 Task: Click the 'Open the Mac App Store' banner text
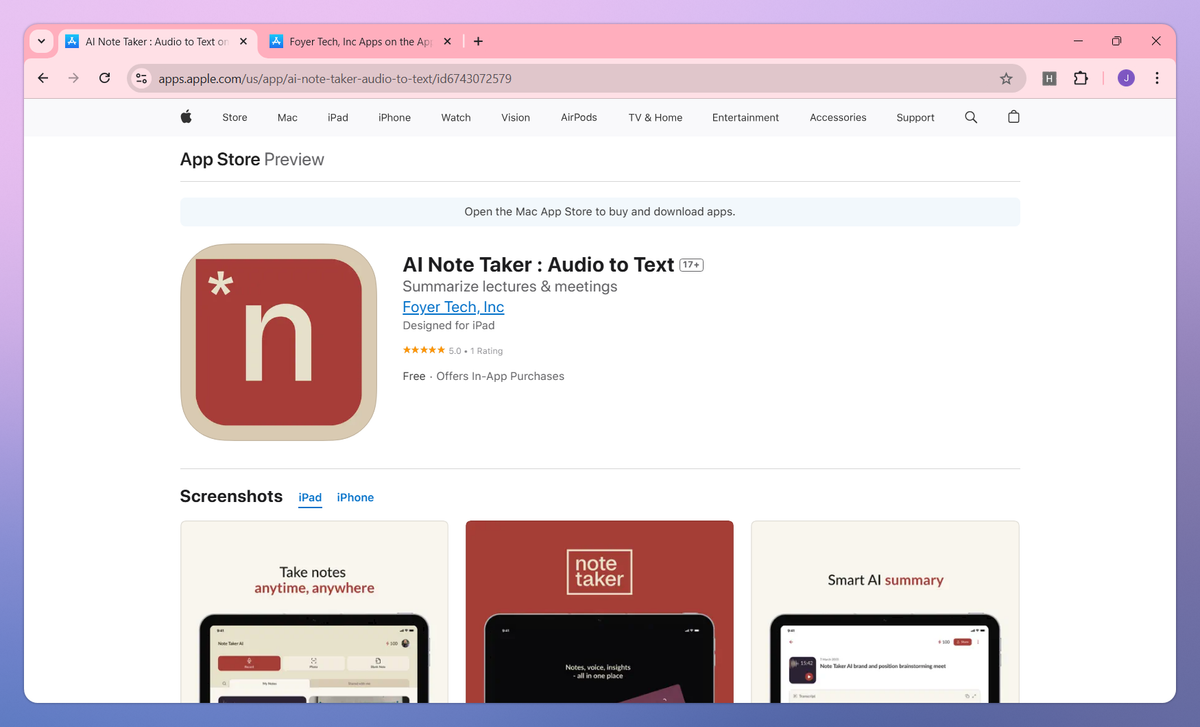click(x=600, y=212)
